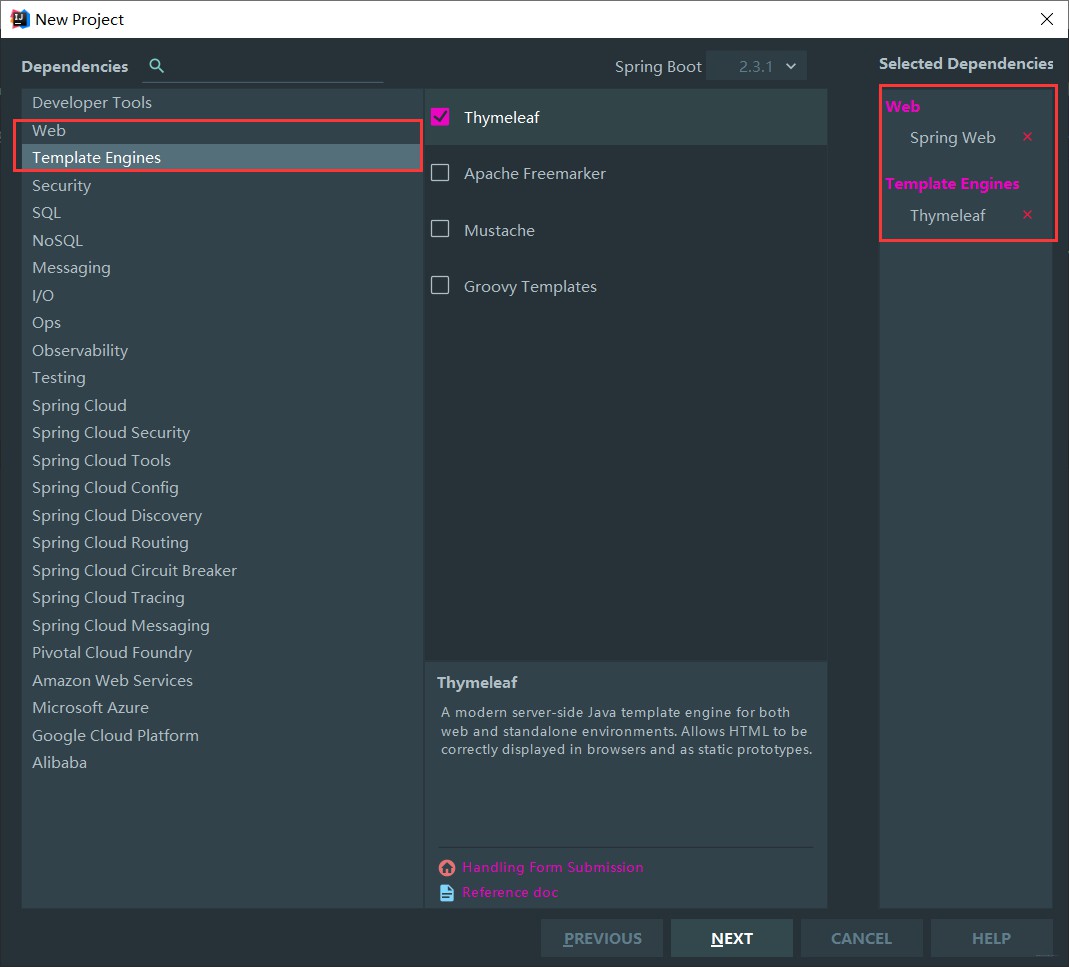The width and height of the screenshot is (1069, 967).
Task: Open the Spring Boot version dropdown
Action: click(756, 66)
